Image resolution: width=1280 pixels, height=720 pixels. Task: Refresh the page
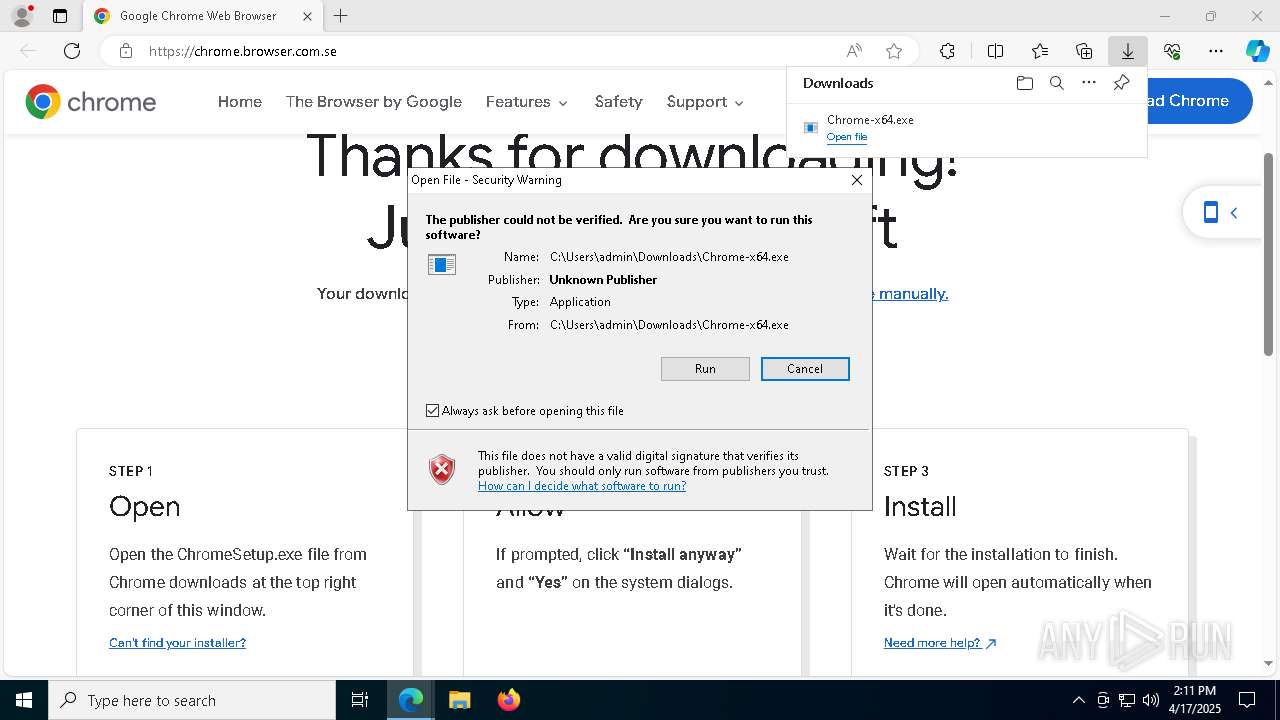pos(72,51)
